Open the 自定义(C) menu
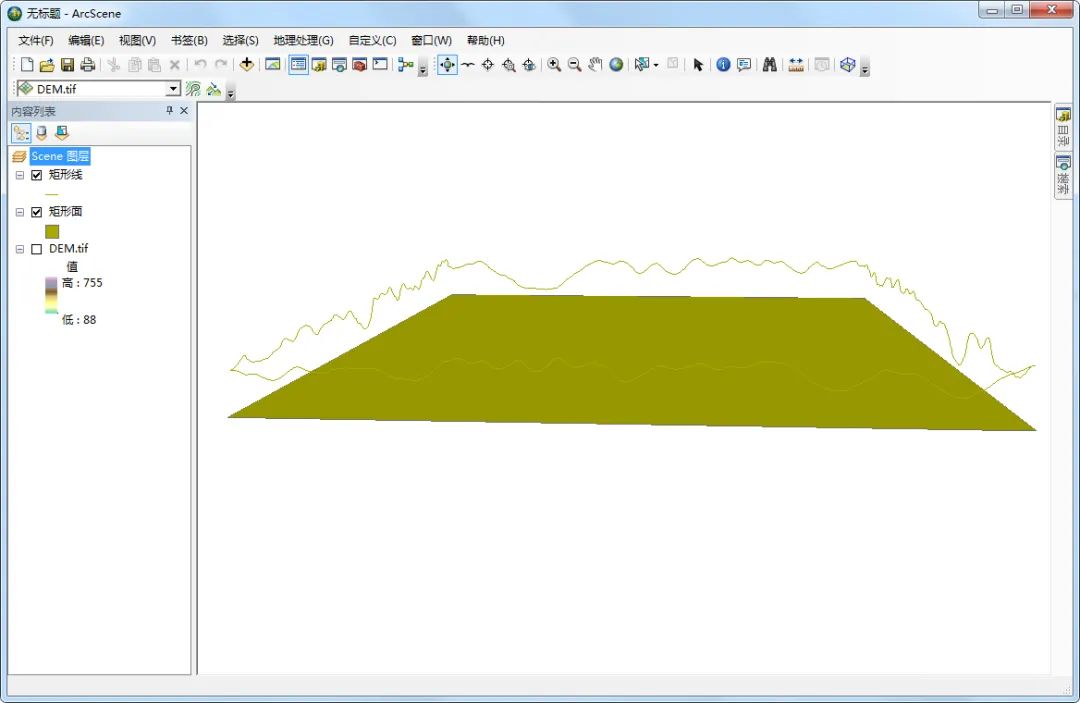 [372, 40]
